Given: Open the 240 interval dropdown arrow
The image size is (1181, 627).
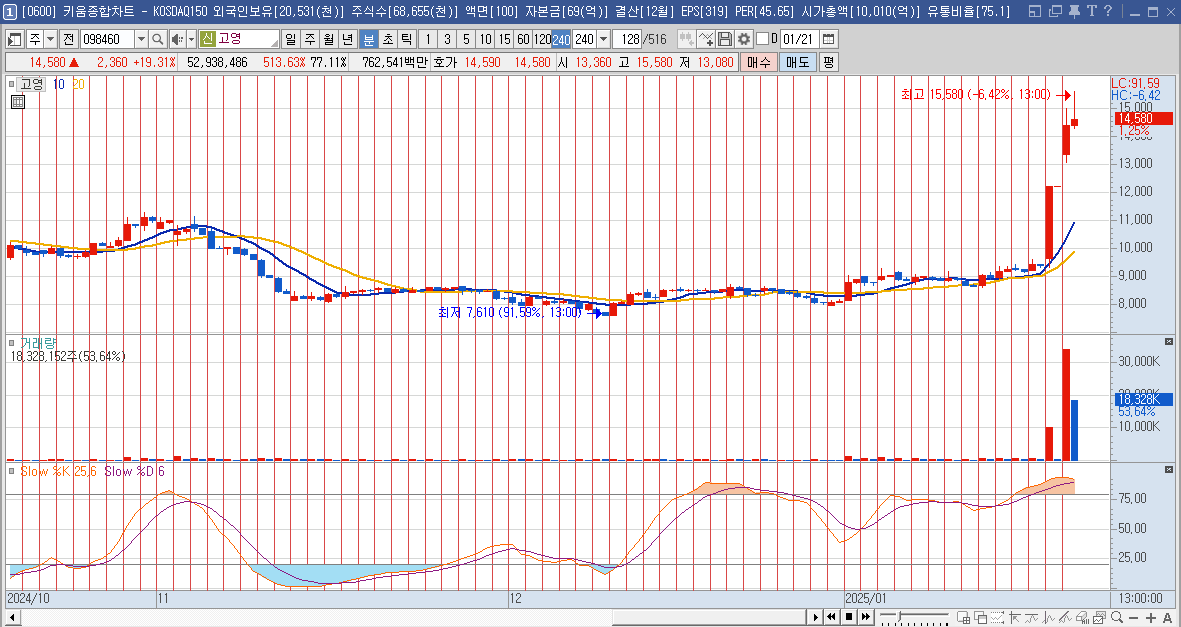Looking at the screenshot, I should 603,39.
